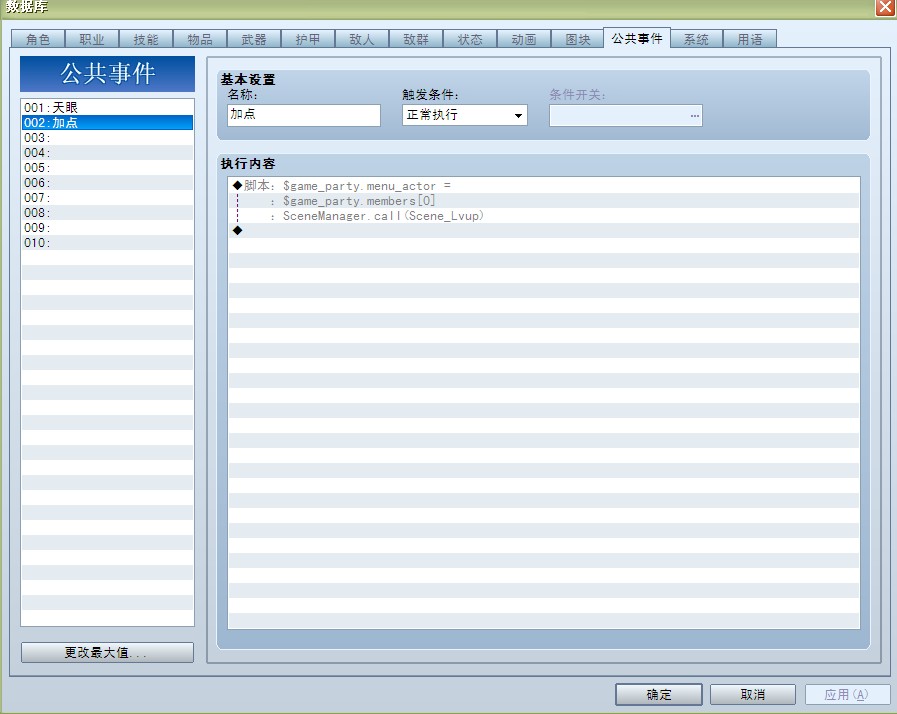Select list row 004:
Viewport: 897px width, 714px height.
(x=107, y=152)
